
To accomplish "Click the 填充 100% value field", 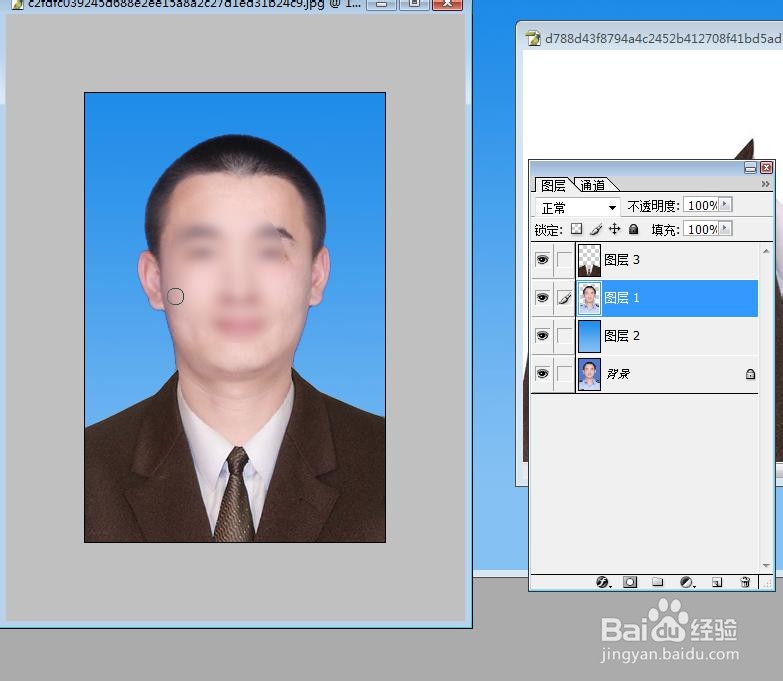I will 701,229.
